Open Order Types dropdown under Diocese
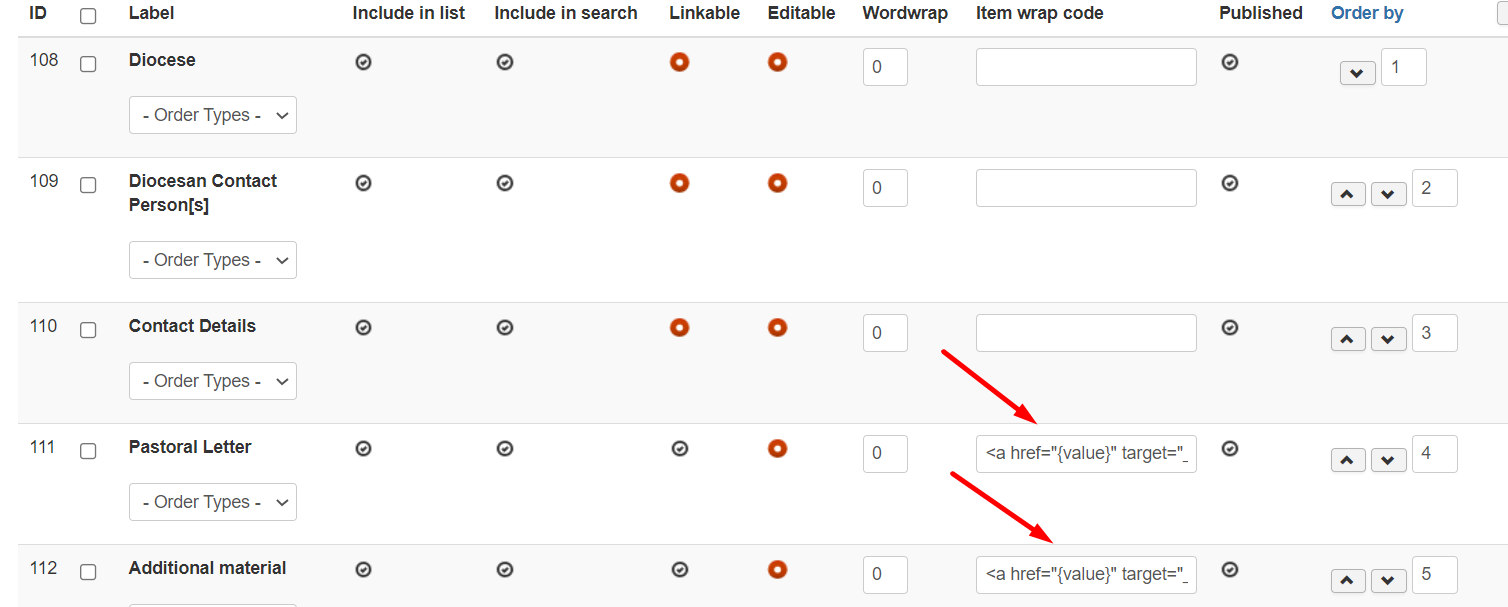1508x607 pixels. 213,115
